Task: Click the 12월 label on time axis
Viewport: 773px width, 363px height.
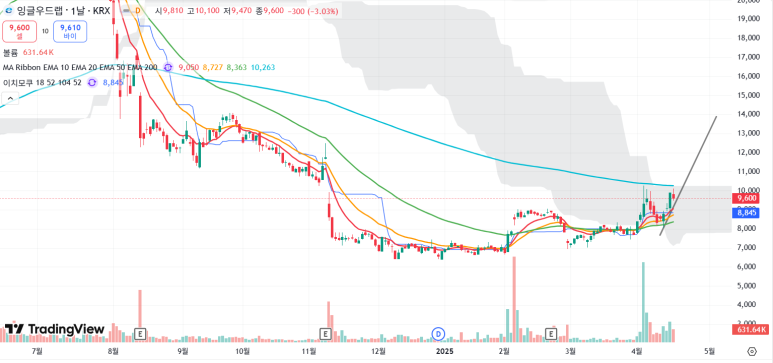Action: (x=379, y=351)
